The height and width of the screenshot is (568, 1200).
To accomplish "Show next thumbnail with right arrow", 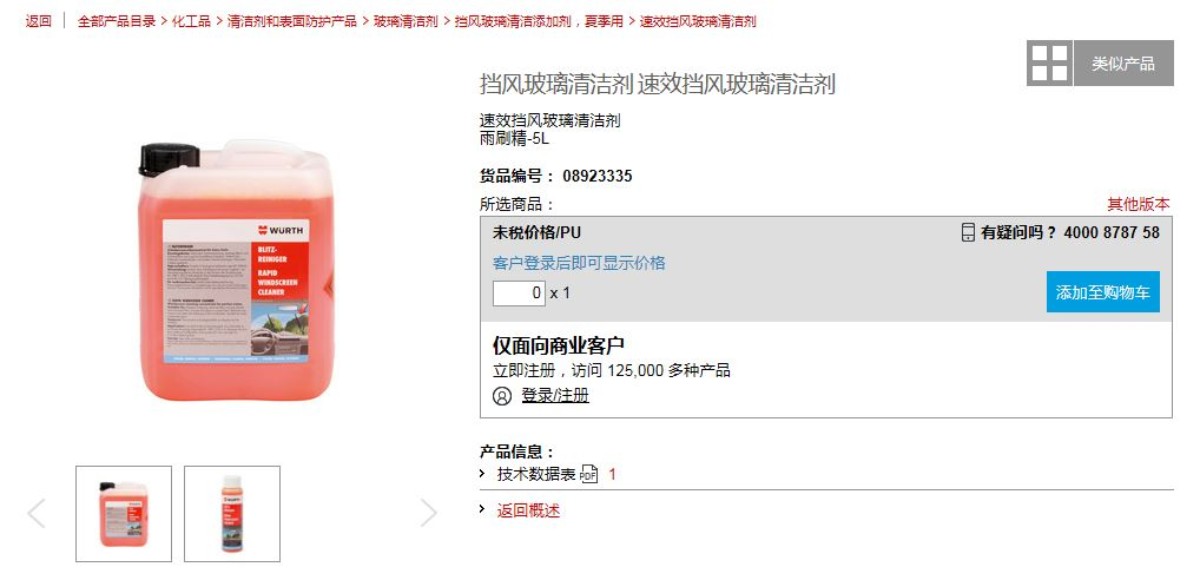I will (x=429, y=513).
